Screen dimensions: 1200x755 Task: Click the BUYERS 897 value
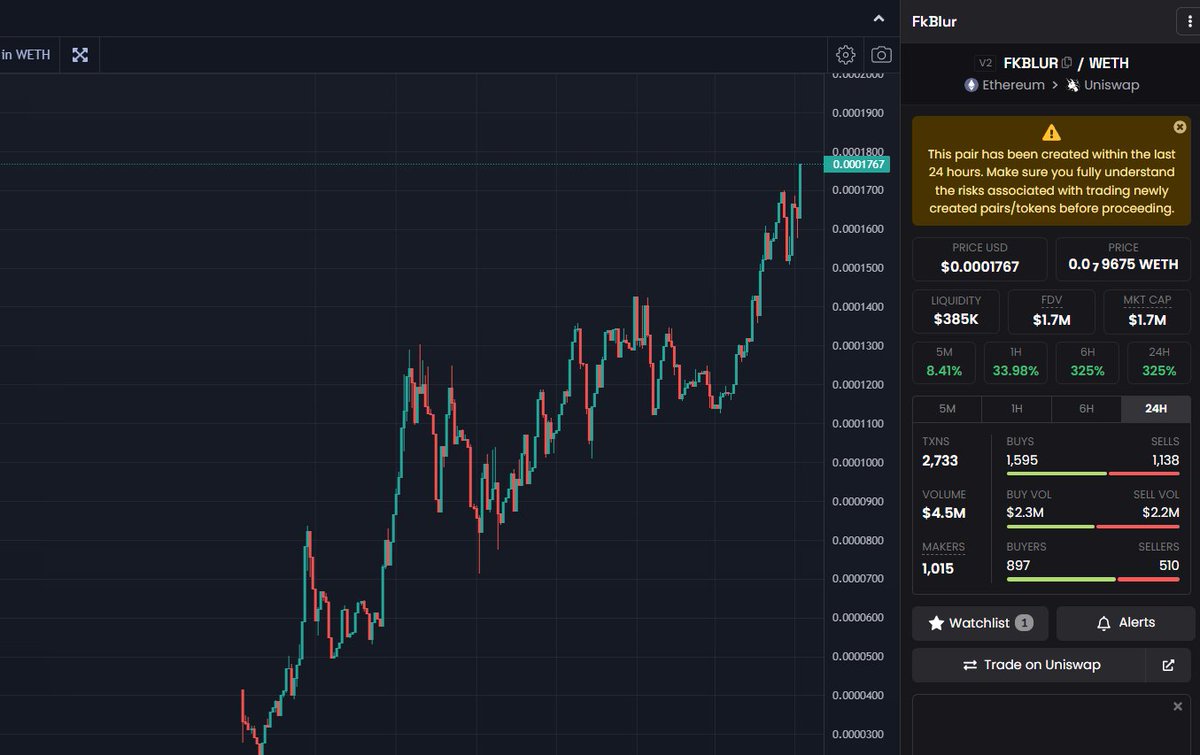[x=1018, y=565]
